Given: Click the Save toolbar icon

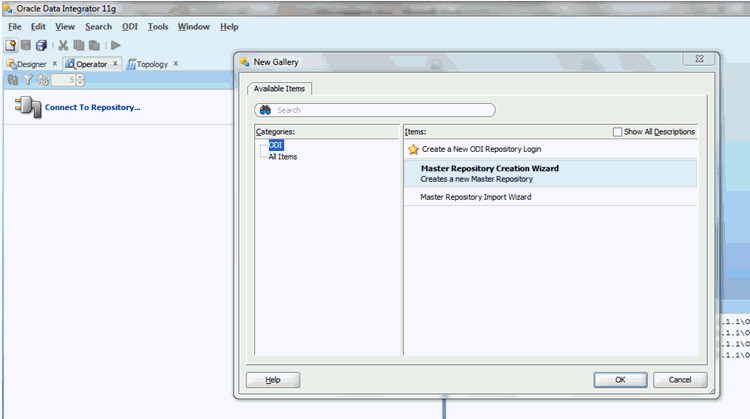Looking at the screenshot, I should (26, 45).
